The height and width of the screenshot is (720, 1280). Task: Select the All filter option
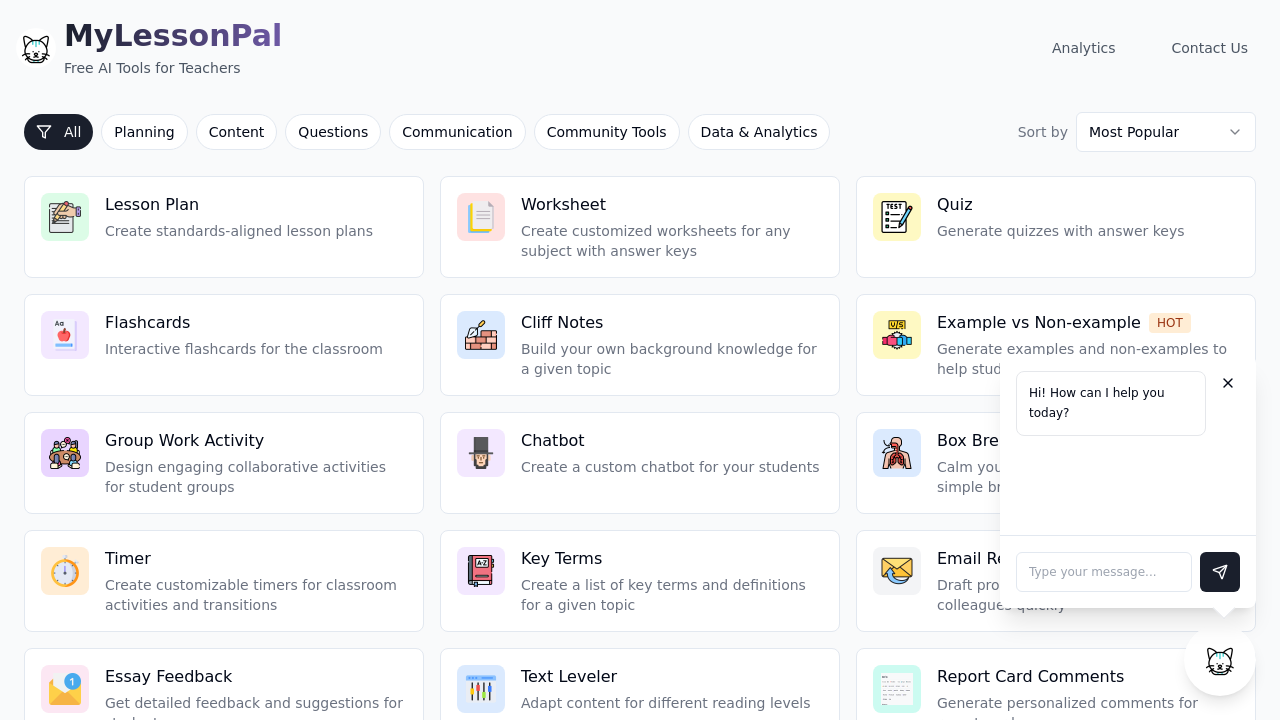tap(58, 132)
